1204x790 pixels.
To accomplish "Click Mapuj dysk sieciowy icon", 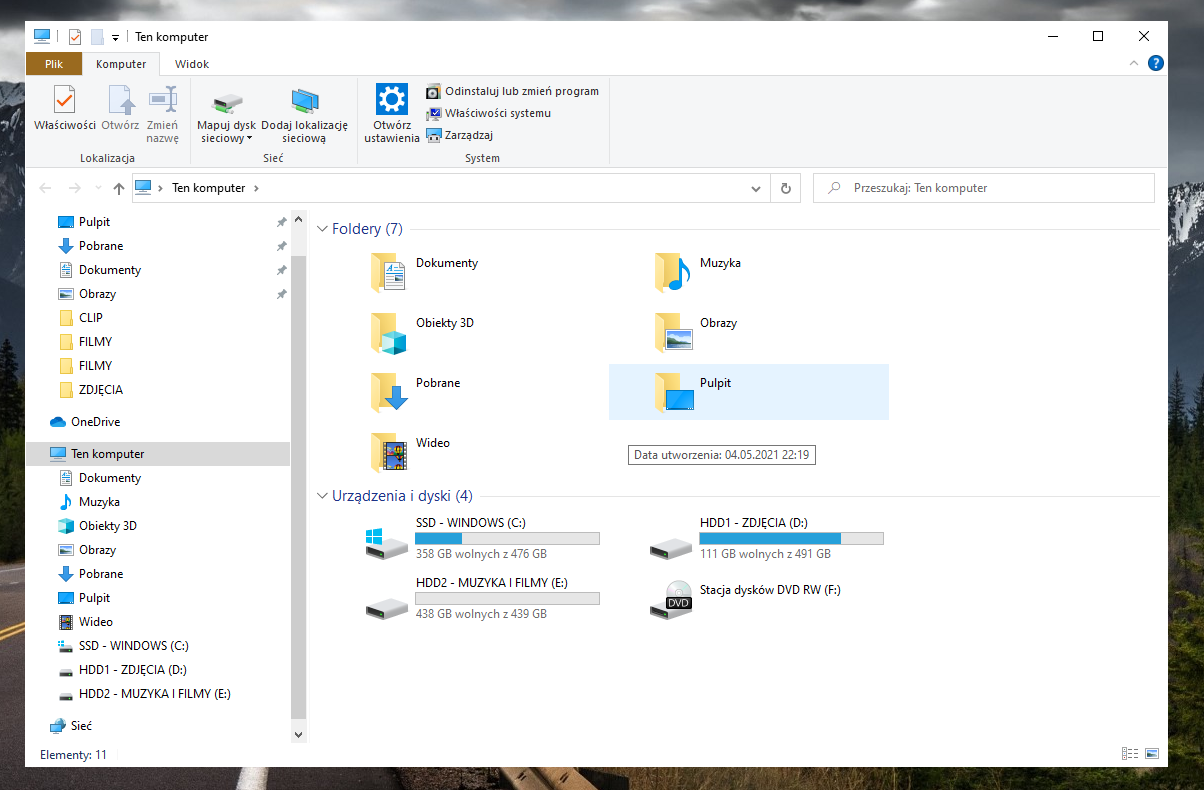I will [x=227, y=103].
